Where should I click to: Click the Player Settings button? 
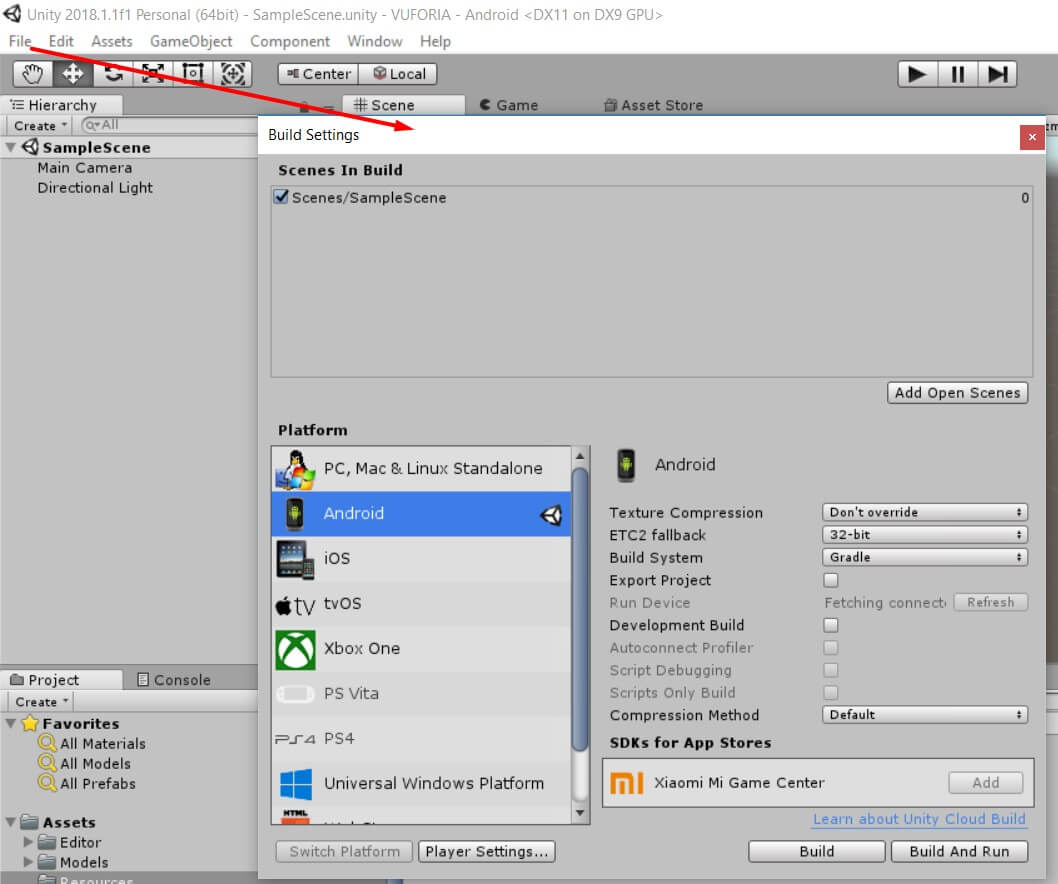[486, 851]
